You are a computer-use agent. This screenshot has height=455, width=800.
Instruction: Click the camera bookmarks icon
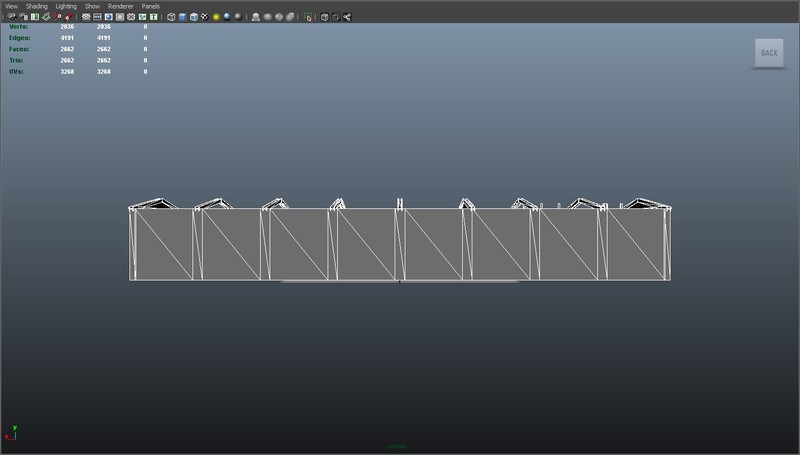click(x=33, y=17)
